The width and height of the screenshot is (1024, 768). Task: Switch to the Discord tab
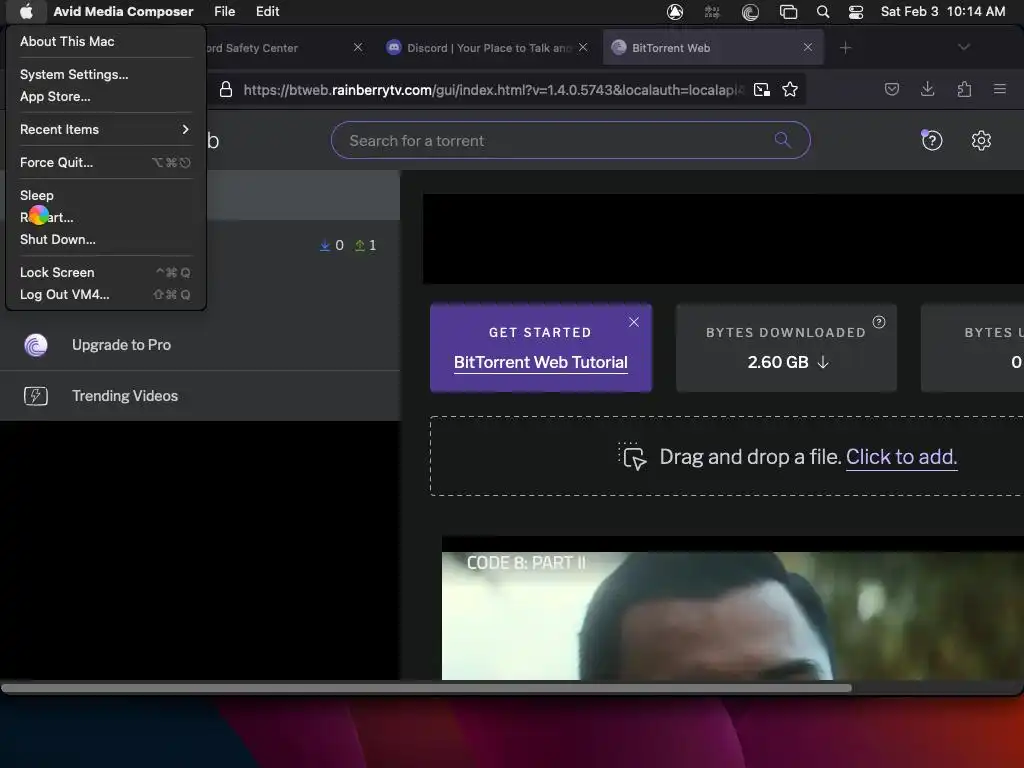pyautogui.click(x=487, y=48)
